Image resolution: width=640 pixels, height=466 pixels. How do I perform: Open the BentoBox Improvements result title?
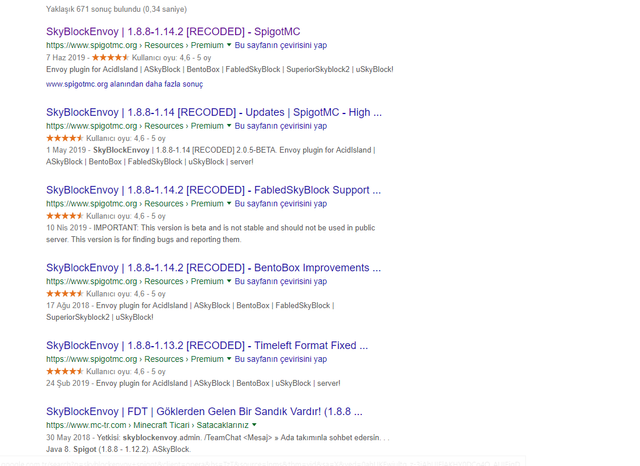pyautogui.click(x=213, y=268)
